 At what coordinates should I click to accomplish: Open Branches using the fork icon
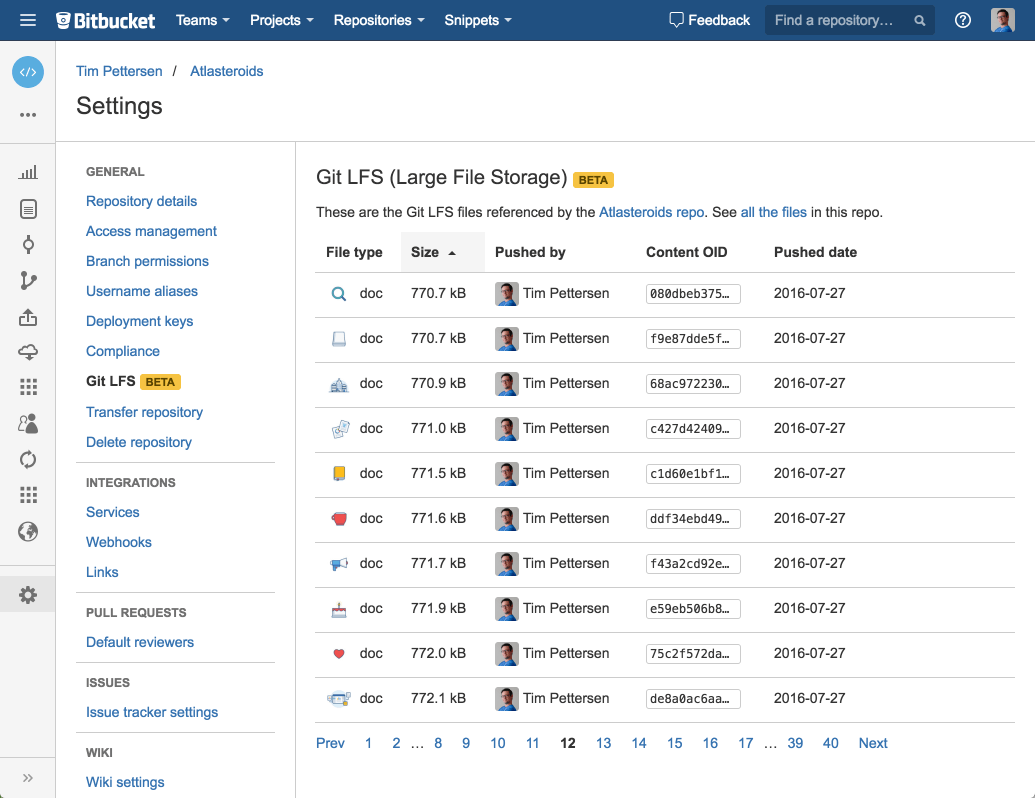click(x=28, y=281)
